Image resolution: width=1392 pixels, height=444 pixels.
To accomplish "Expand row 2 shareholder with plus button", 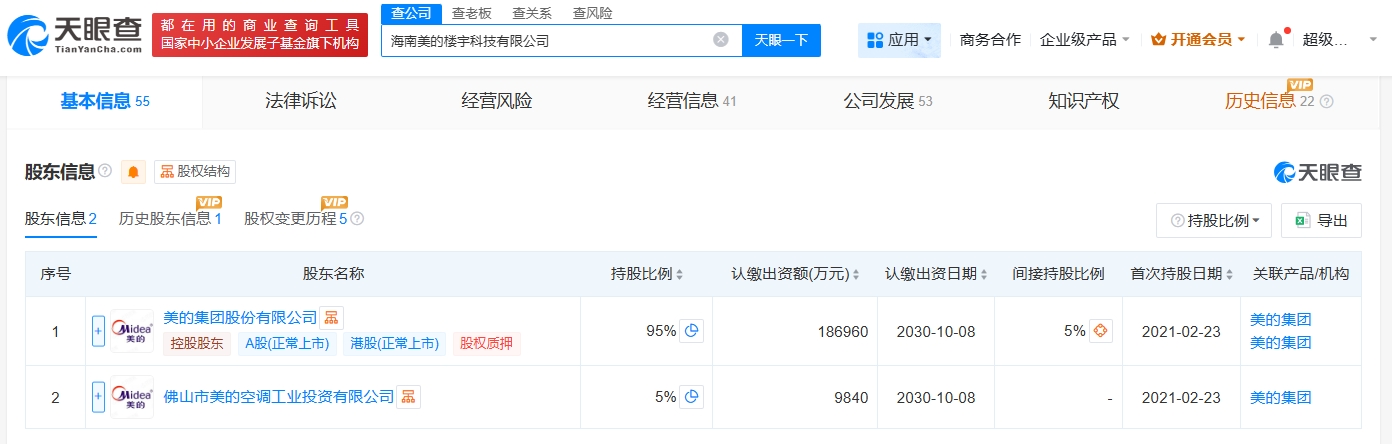I will tap(98, 397).
